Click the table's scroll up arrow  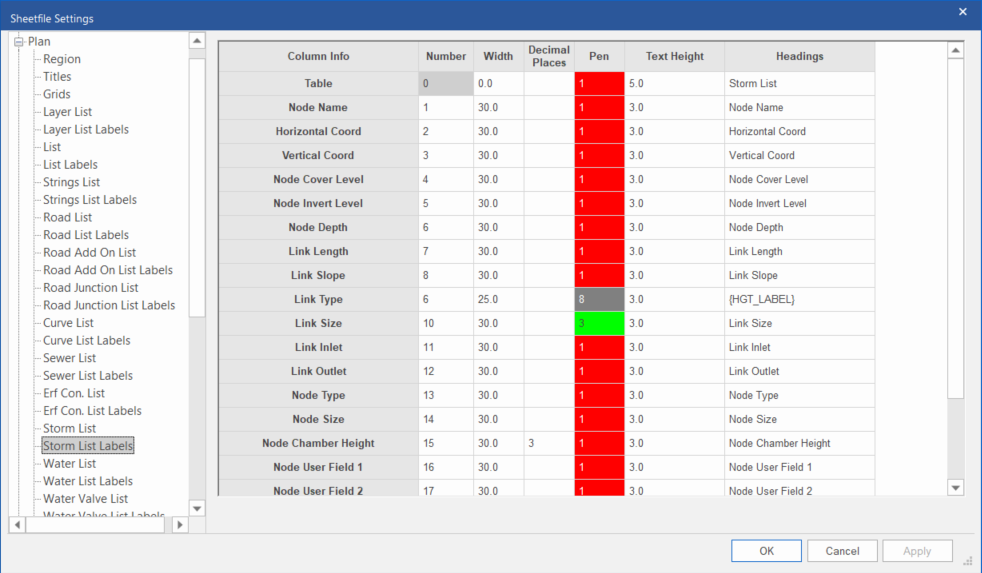click(x=955, y=51)
